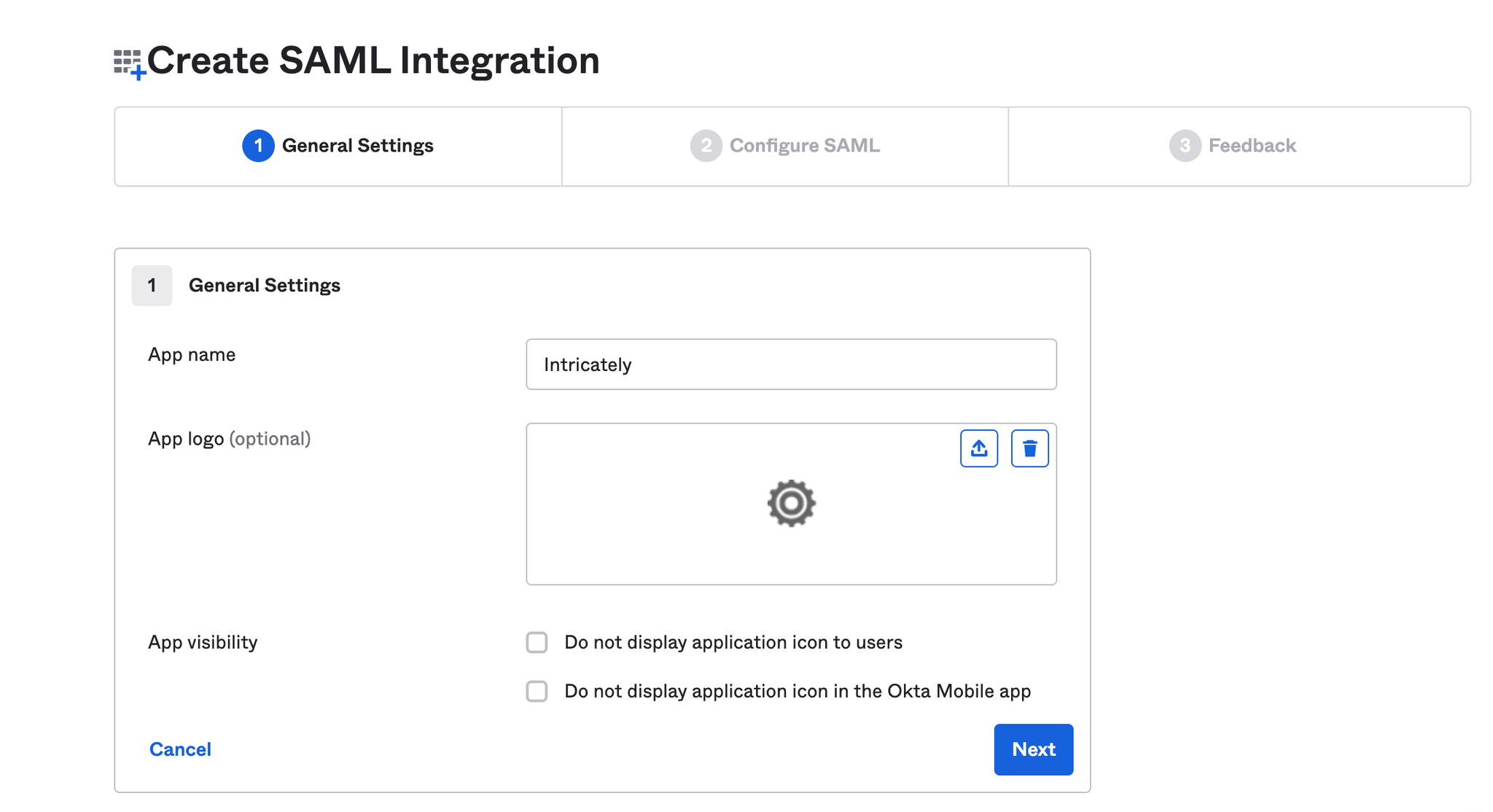Check hide icon in Okta Mobile app
Image resolution: width=1493 pixels, height=812 pixels.
(537, 691)
